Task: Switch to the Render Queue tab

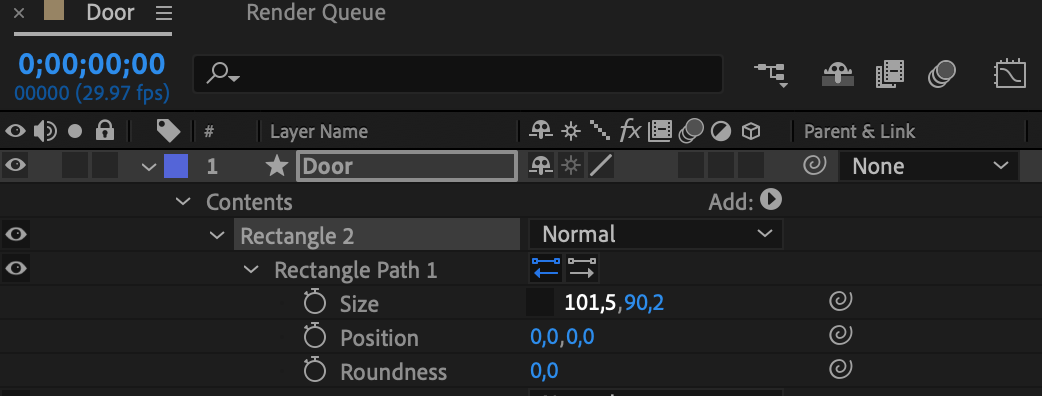Action: tap(316, 12)
